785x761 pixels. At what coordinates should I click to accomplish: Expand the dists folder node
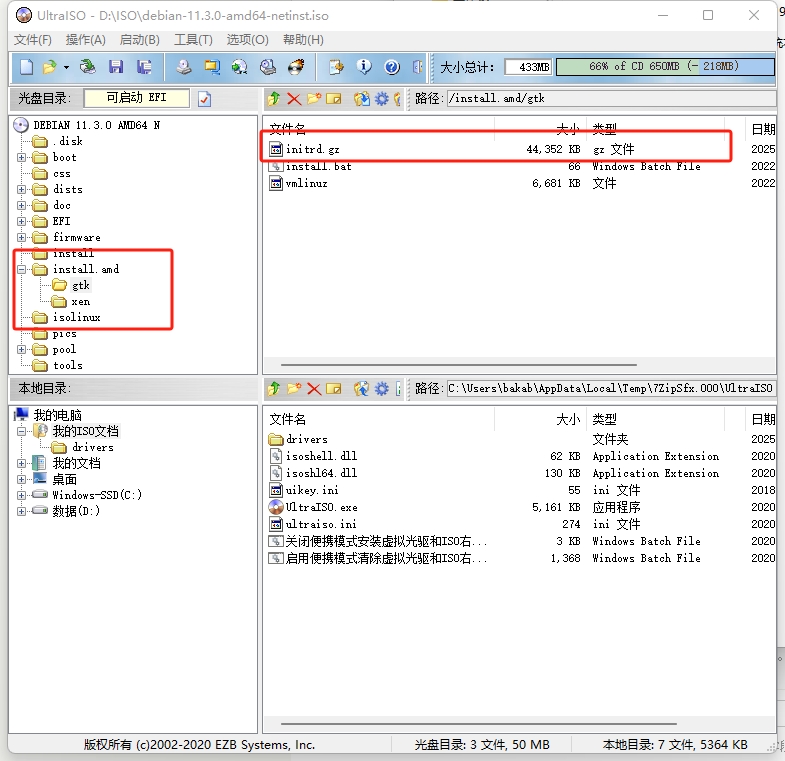(21, 189)
